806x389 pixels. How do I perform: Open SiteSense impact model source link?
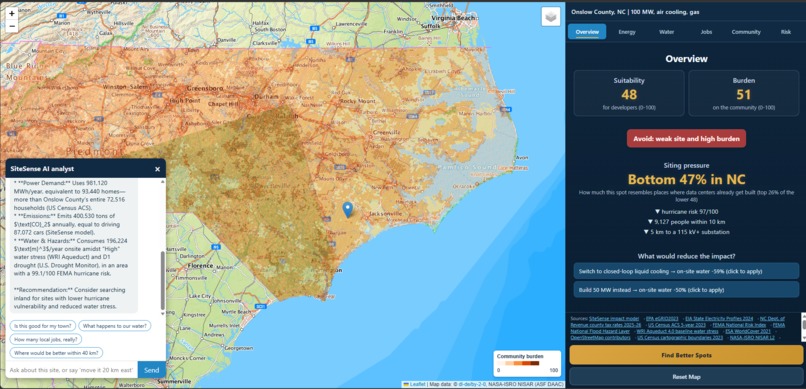[x=614, y=319]
